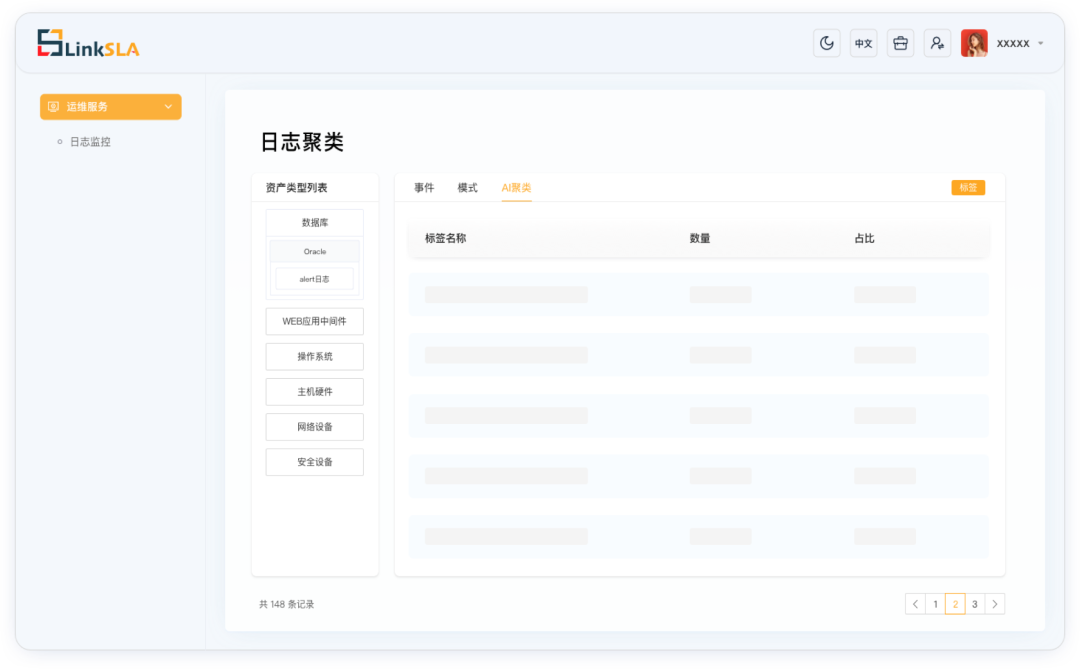Select 操作系统 asset type
Screen dimensions: 1080x669
click(315, 356)
